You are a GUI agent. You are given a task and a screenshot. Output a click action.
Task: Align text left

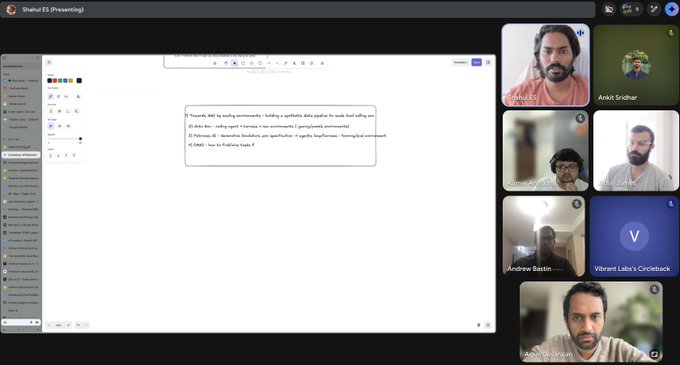click(51, 126)
